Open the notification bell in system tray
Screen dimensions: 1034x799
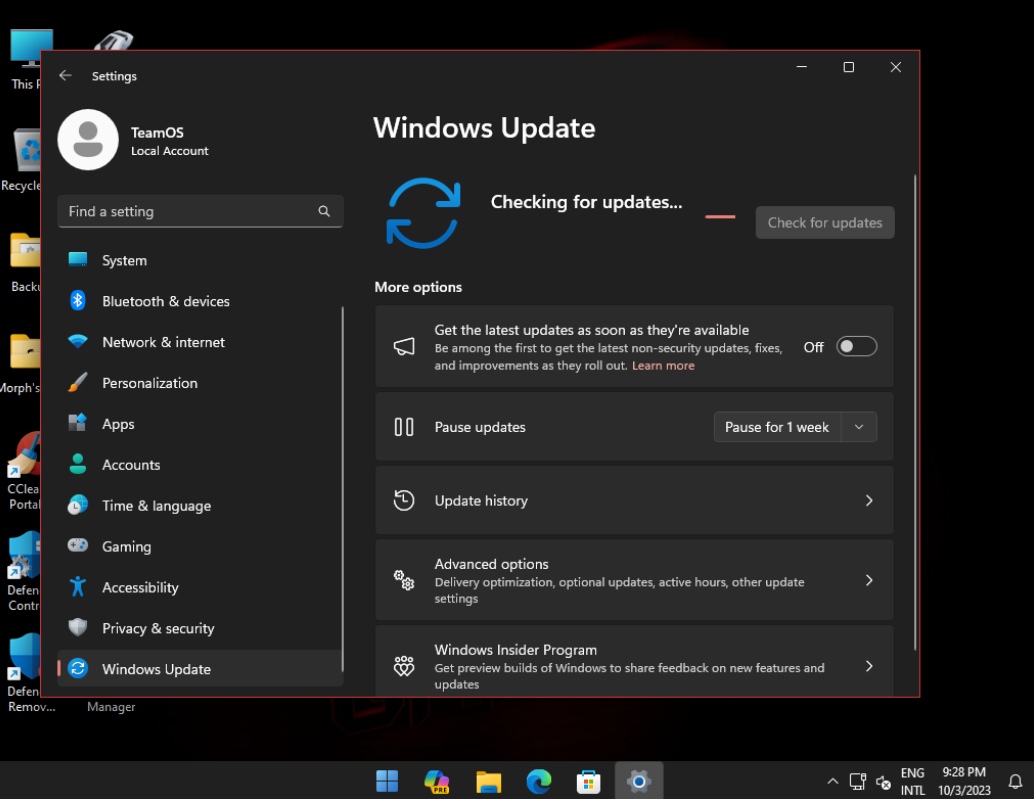pyautogui.click(x=1016, y=782)
